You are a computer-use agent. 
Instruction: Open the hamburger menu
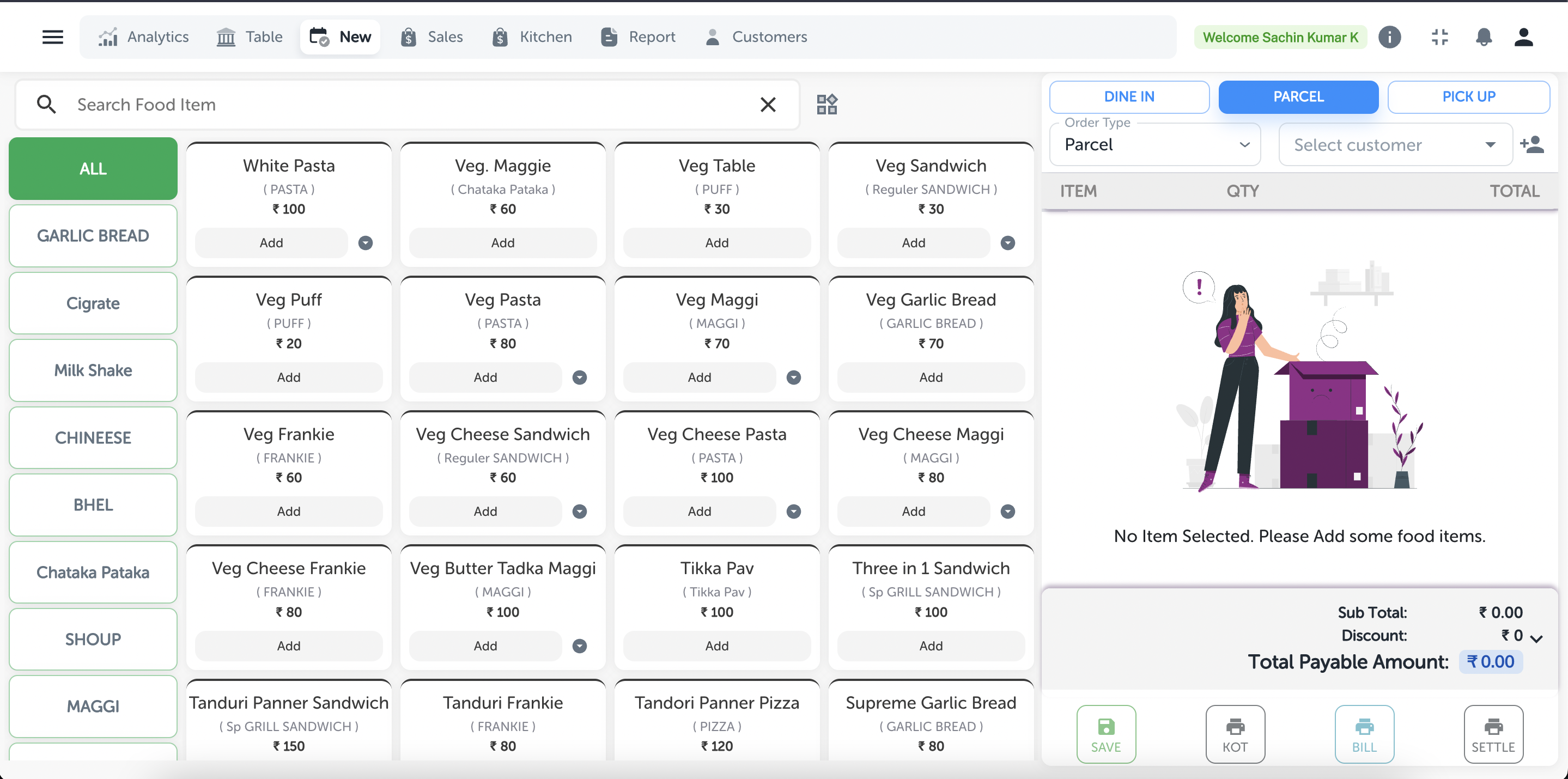tap(52, 37)
